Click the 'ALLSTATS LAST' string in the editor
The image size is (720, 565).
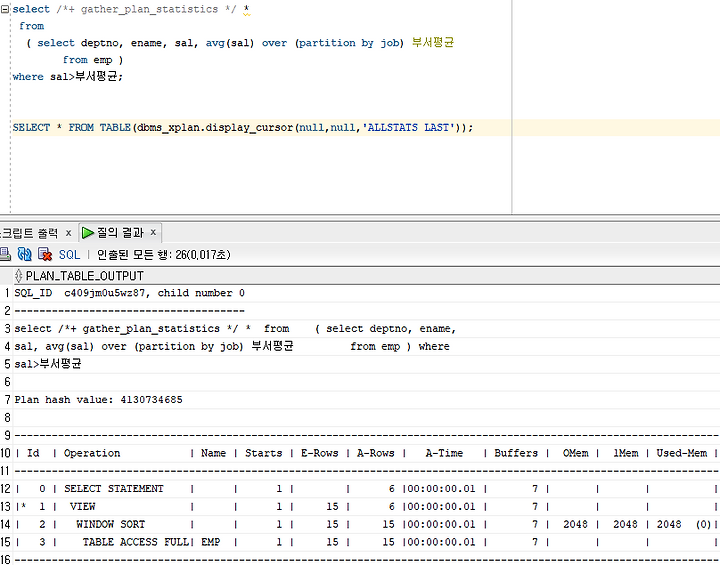point(411,127)
